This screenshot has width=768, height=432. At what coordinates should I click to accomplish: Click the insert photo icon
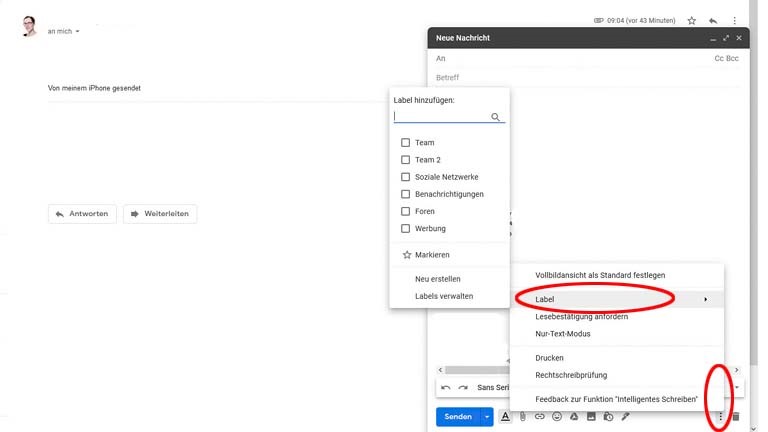tap(591, 416)
